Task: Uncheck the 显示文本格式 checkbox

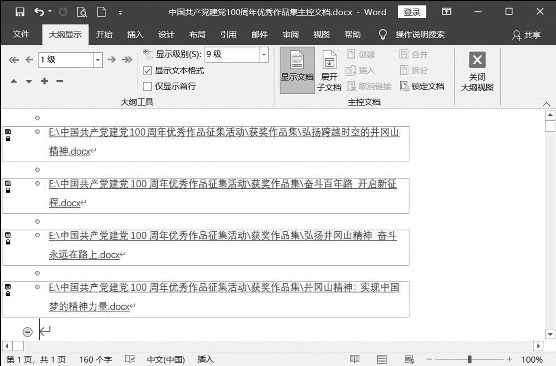Action: click(x=148, y=71)
